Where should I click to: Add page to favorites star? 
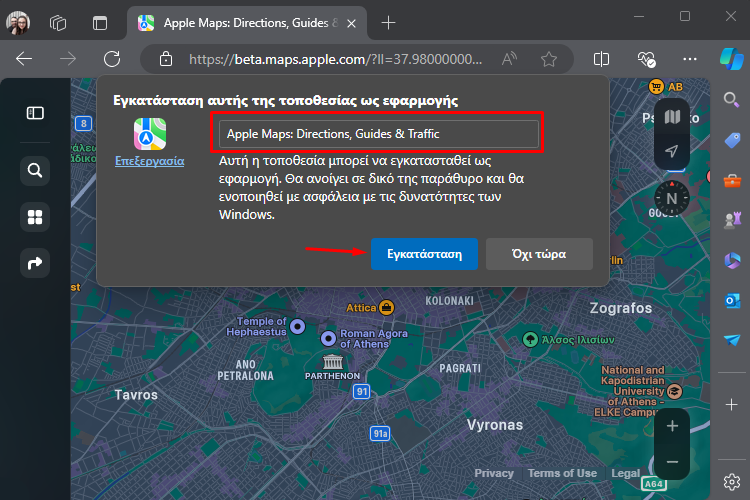tap(549, 59)
